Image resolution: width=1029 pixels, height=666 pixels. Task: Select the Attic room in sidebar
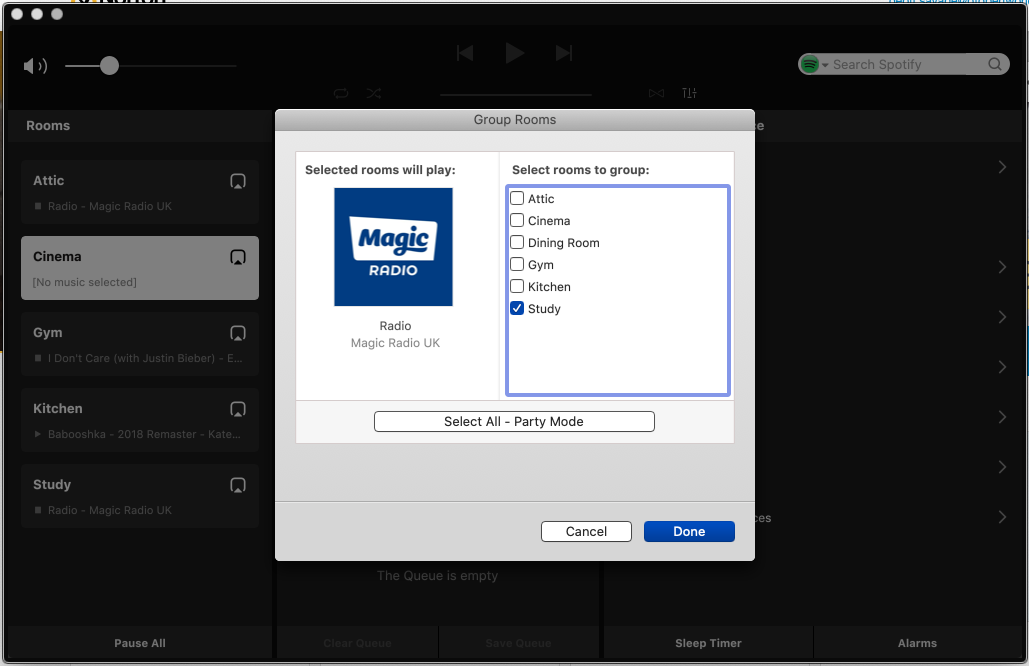(140, 192)
